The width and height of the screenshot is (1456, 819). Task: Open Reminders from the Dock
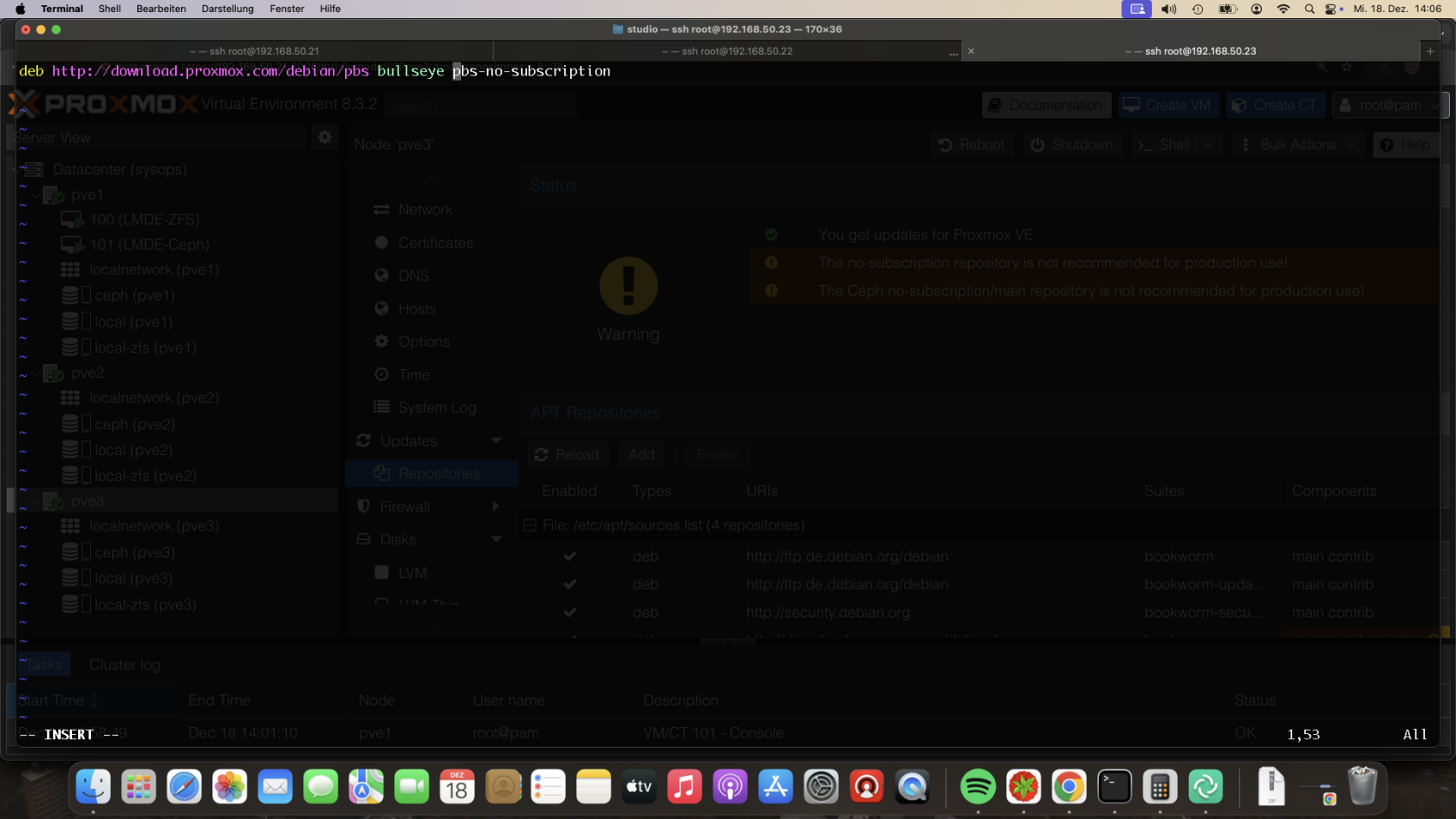[x=548, y=787]
